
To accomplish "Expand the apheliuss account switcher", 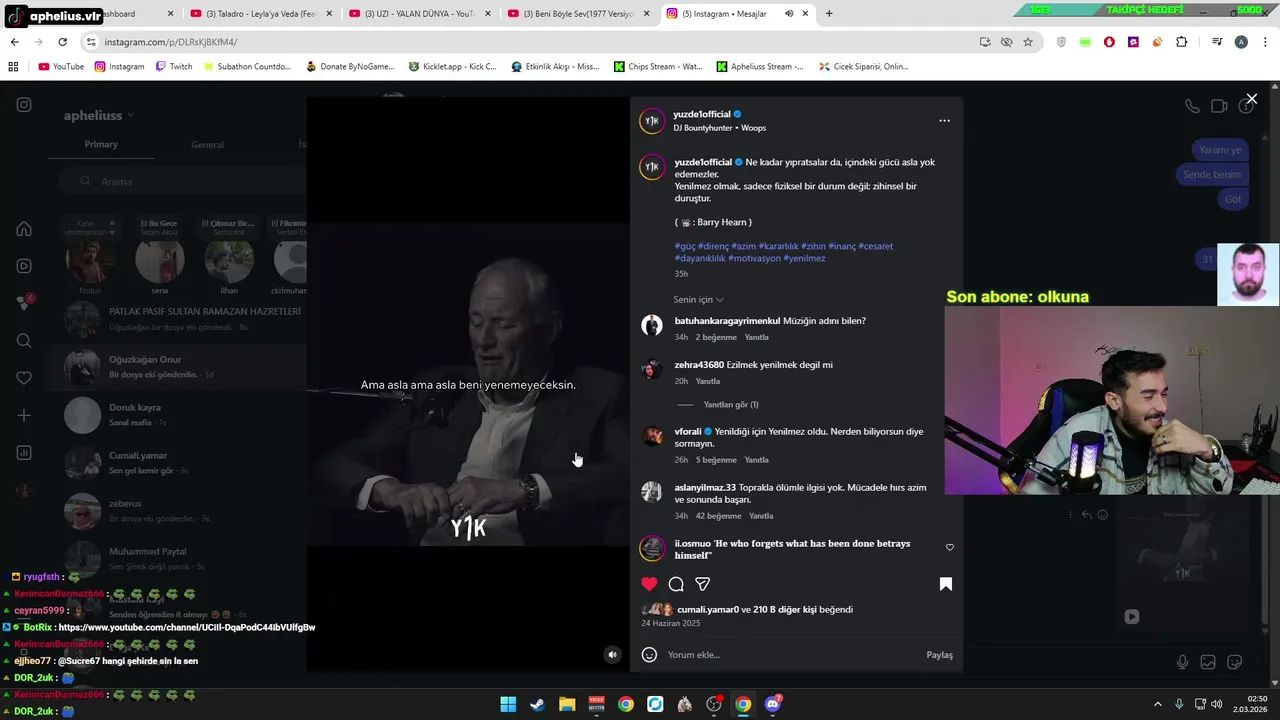I will coord(99,116).
